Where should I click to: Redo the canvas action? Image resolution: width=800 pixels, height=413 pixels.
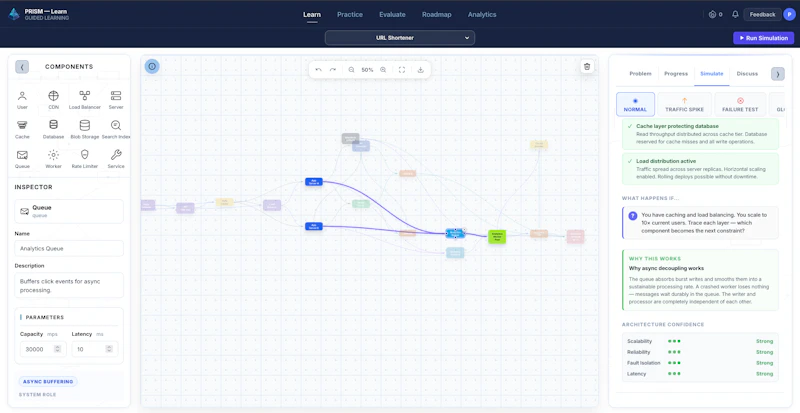[x=333, y=70]
